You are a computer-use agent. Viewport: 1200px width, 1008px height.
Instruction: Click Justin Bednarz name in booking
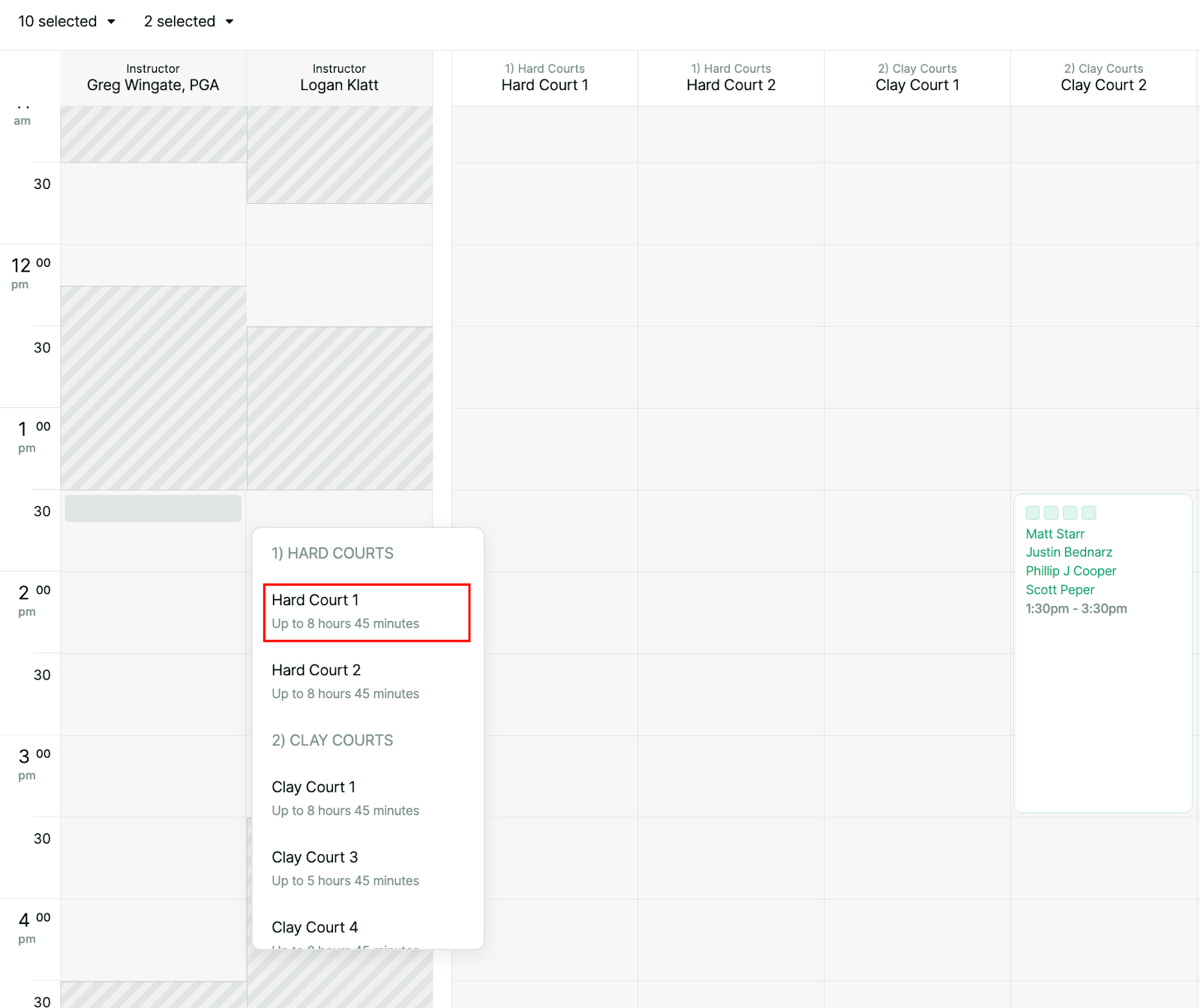click(1069, 552)
